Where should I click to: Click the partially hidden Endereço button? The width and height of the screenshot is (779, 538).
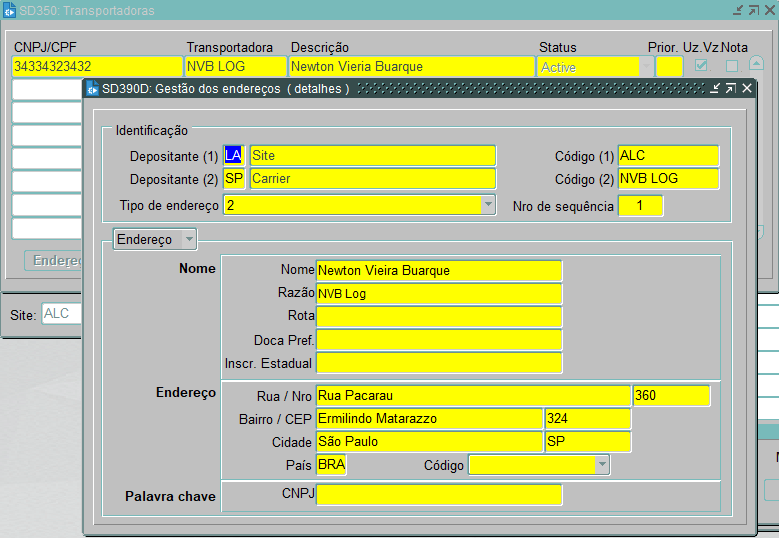[54, 260]
